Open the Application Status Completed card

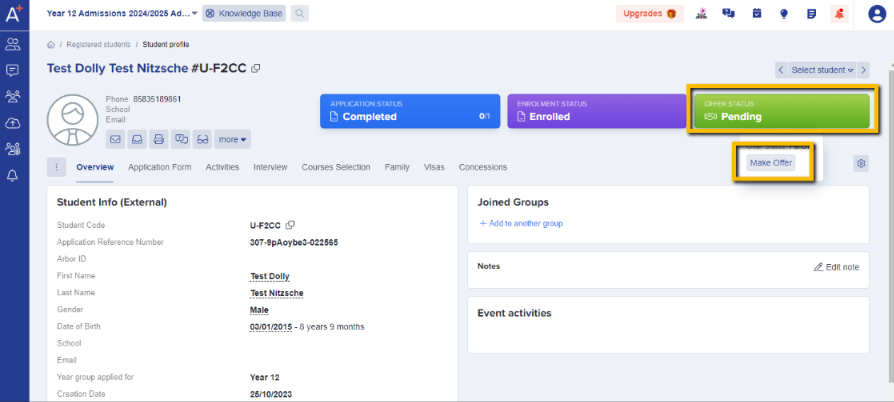point(410,111)
